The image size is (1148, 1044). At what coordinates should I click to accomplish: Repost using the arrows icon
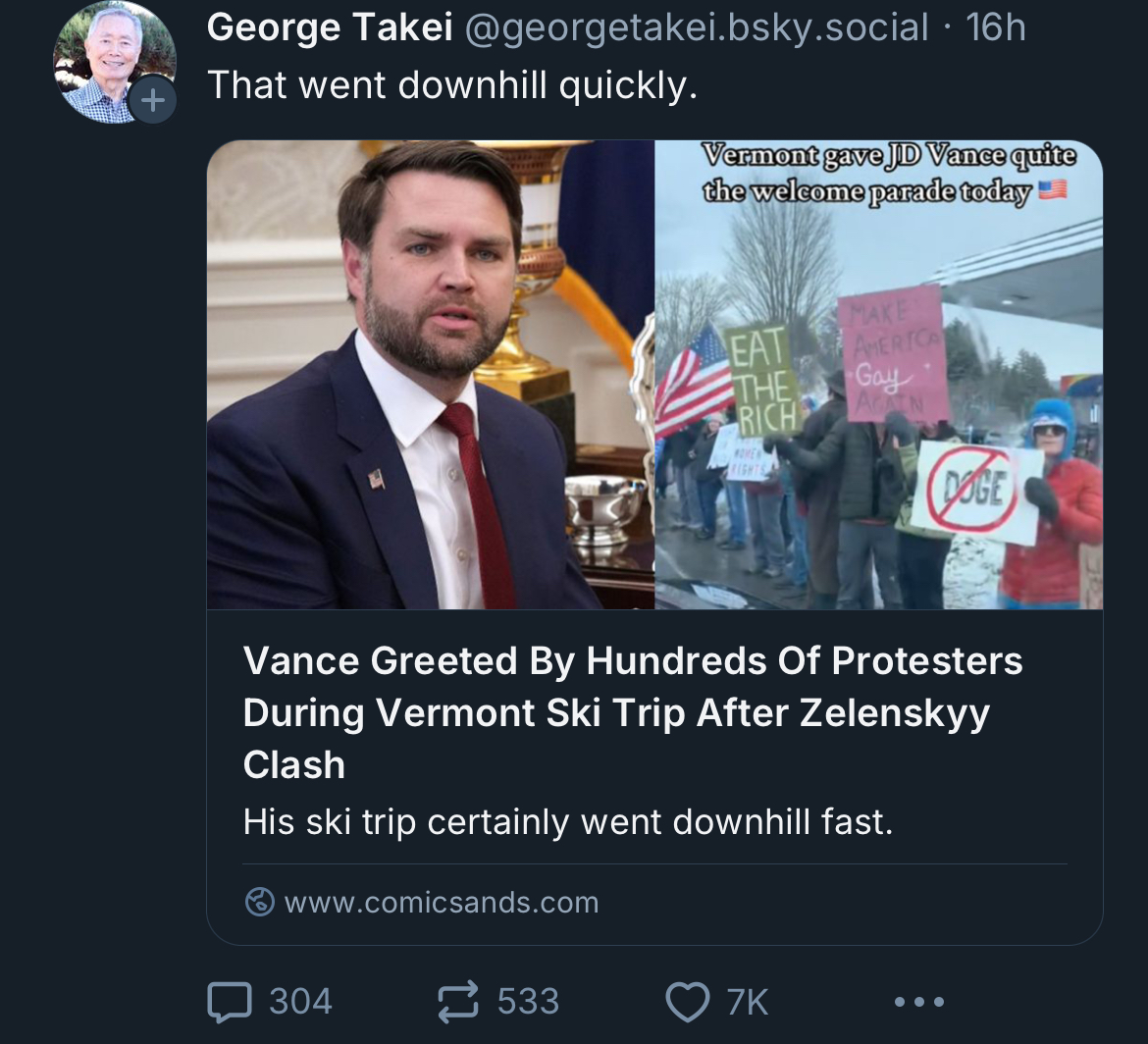459,1002
